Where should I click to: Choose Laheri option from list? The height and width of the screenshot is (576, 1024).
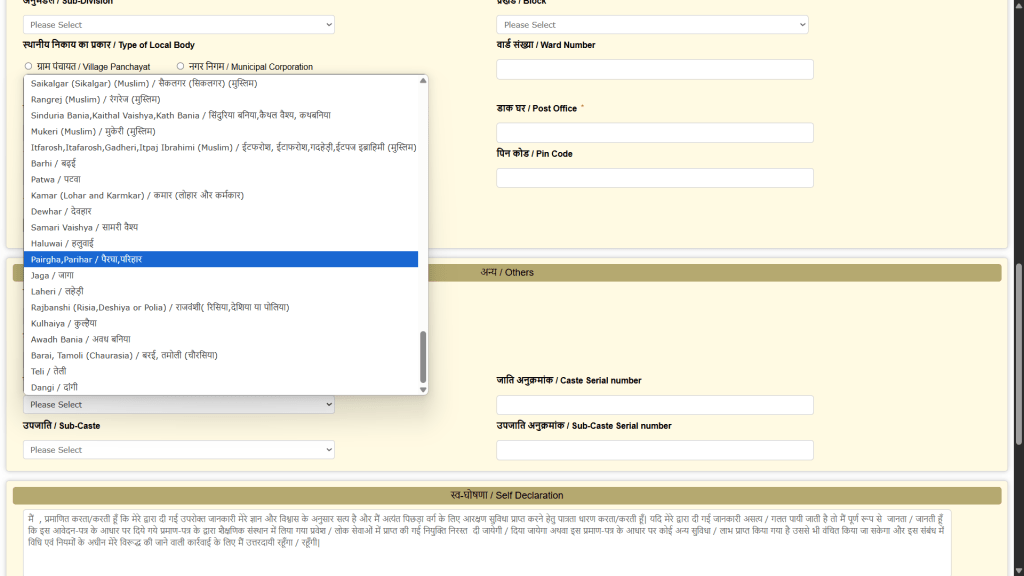click(x=221, y=291)
